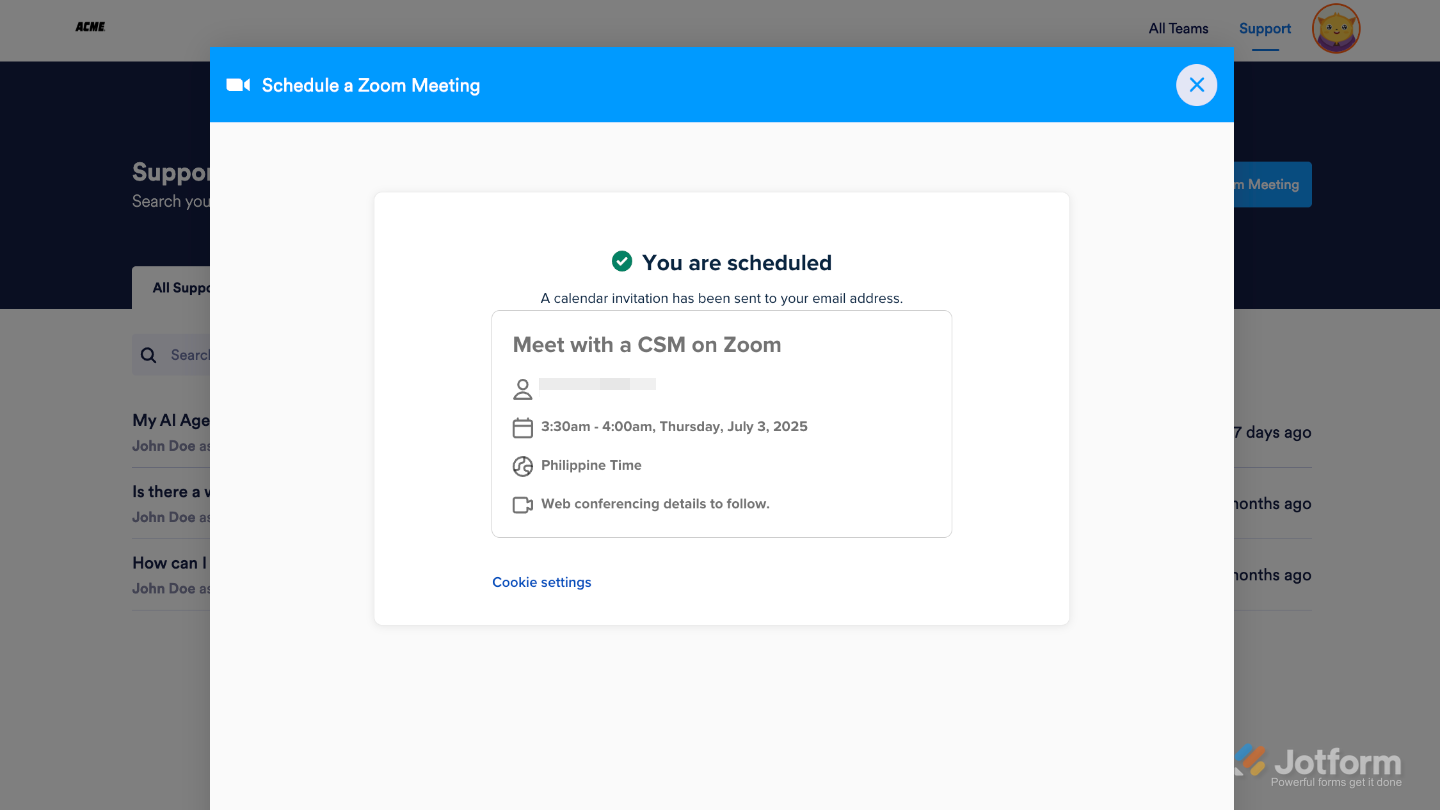This screenshot has width=1440, height=810.
Task: Open the "How can I" support thread
Action: pos(169,563)
